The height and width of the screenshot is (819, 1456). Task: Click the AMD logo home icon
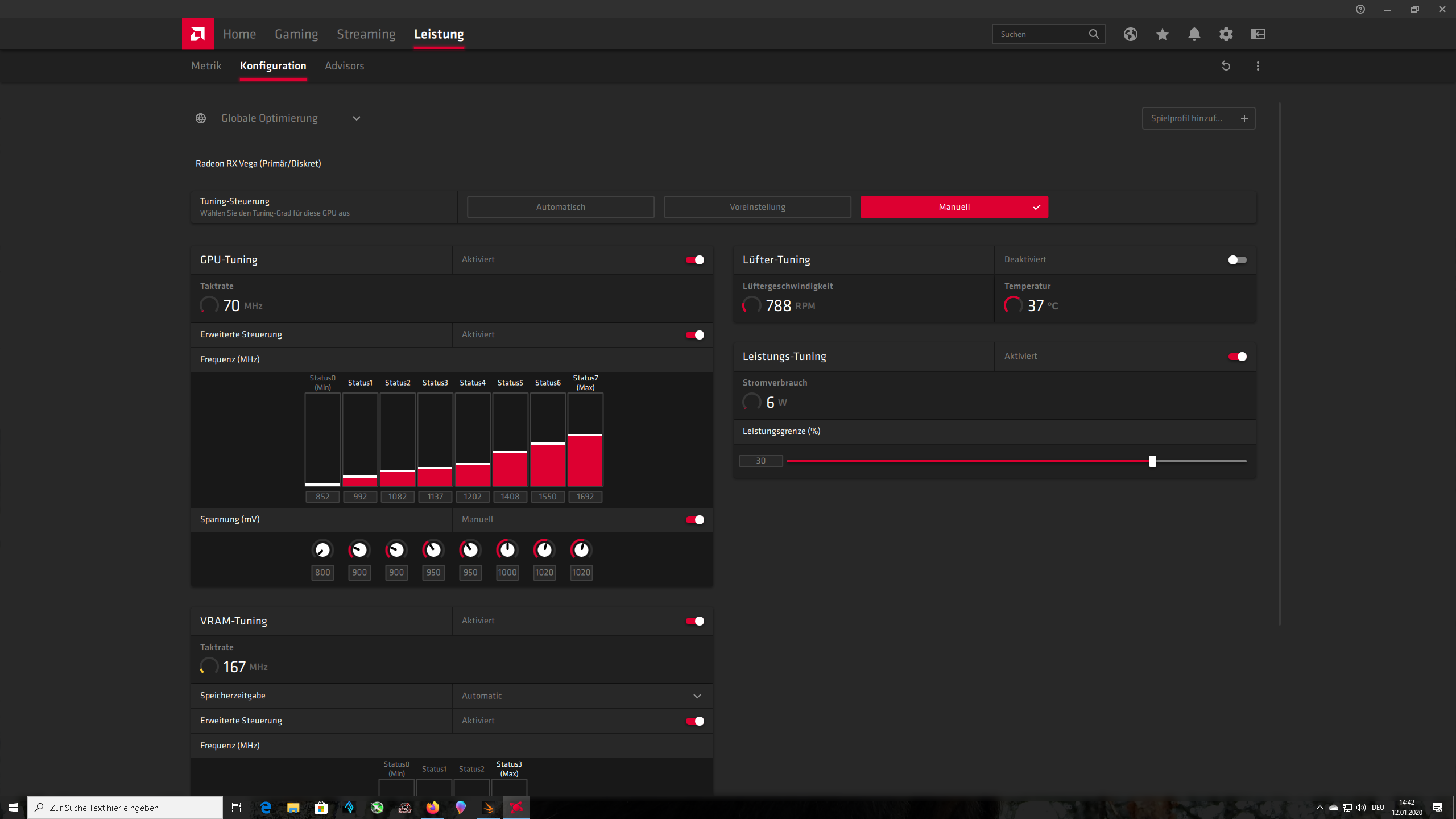197,34
